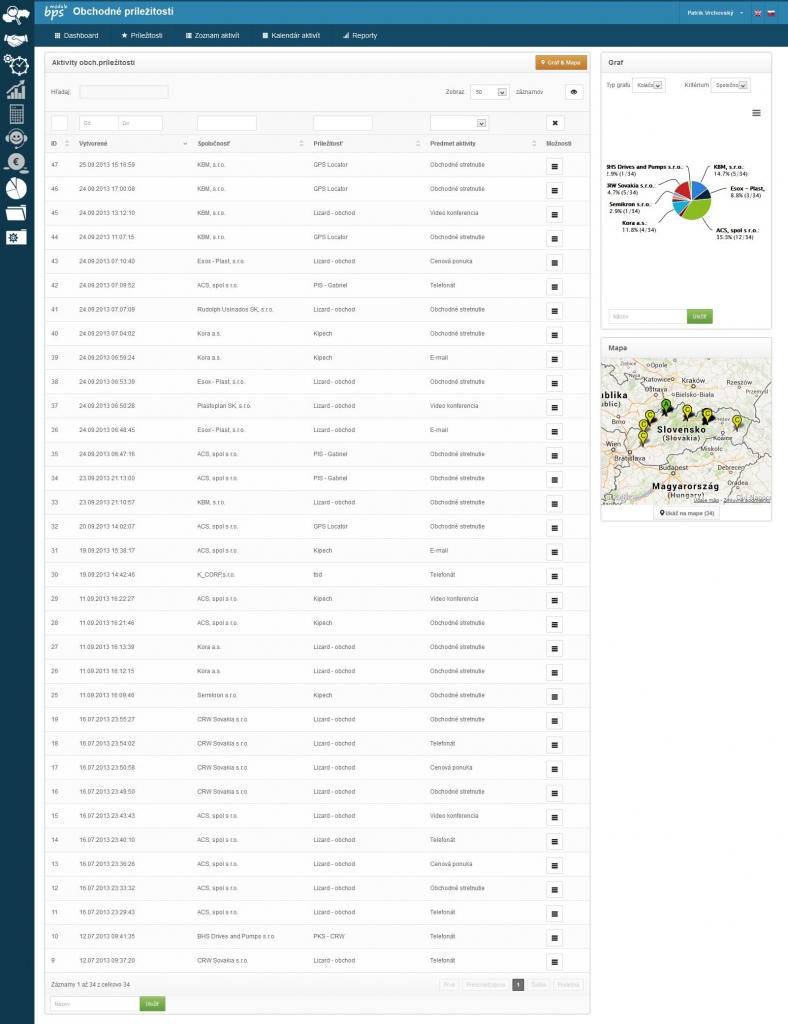
Task: Go to the Príležitosti tab
Action: click(142, 35)
